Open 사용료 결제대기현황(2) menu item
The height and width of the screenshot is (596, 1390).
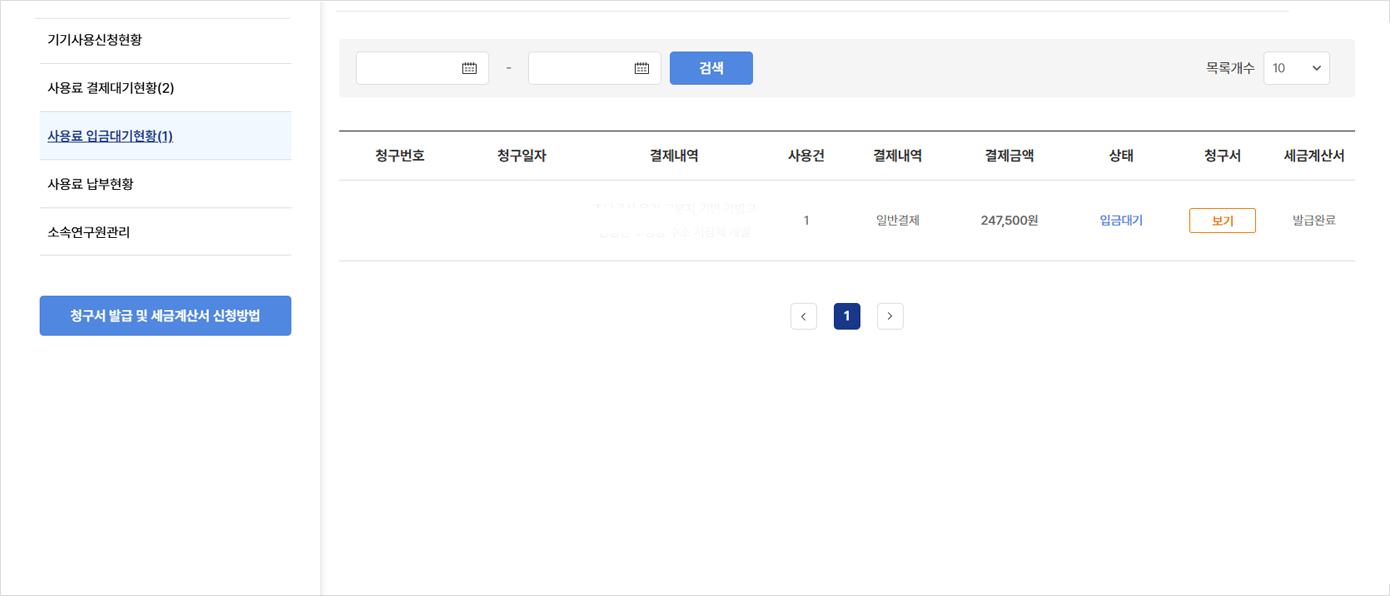[111, 88]
